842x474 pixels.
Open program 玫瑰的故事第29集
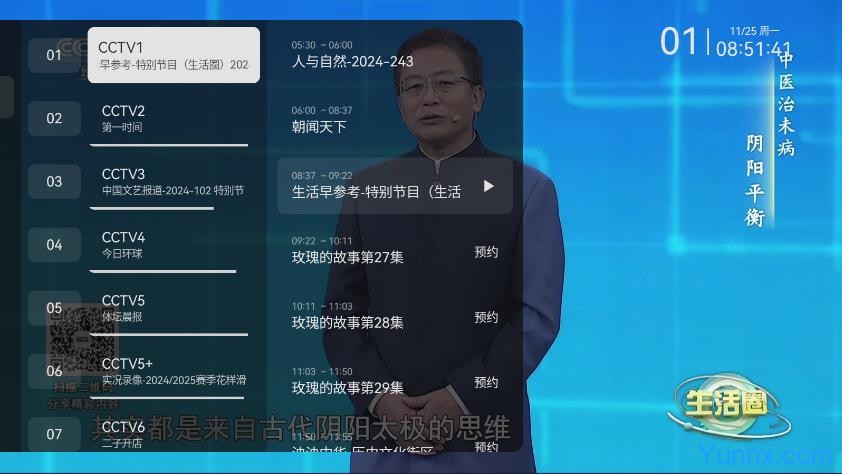point(347,388)
